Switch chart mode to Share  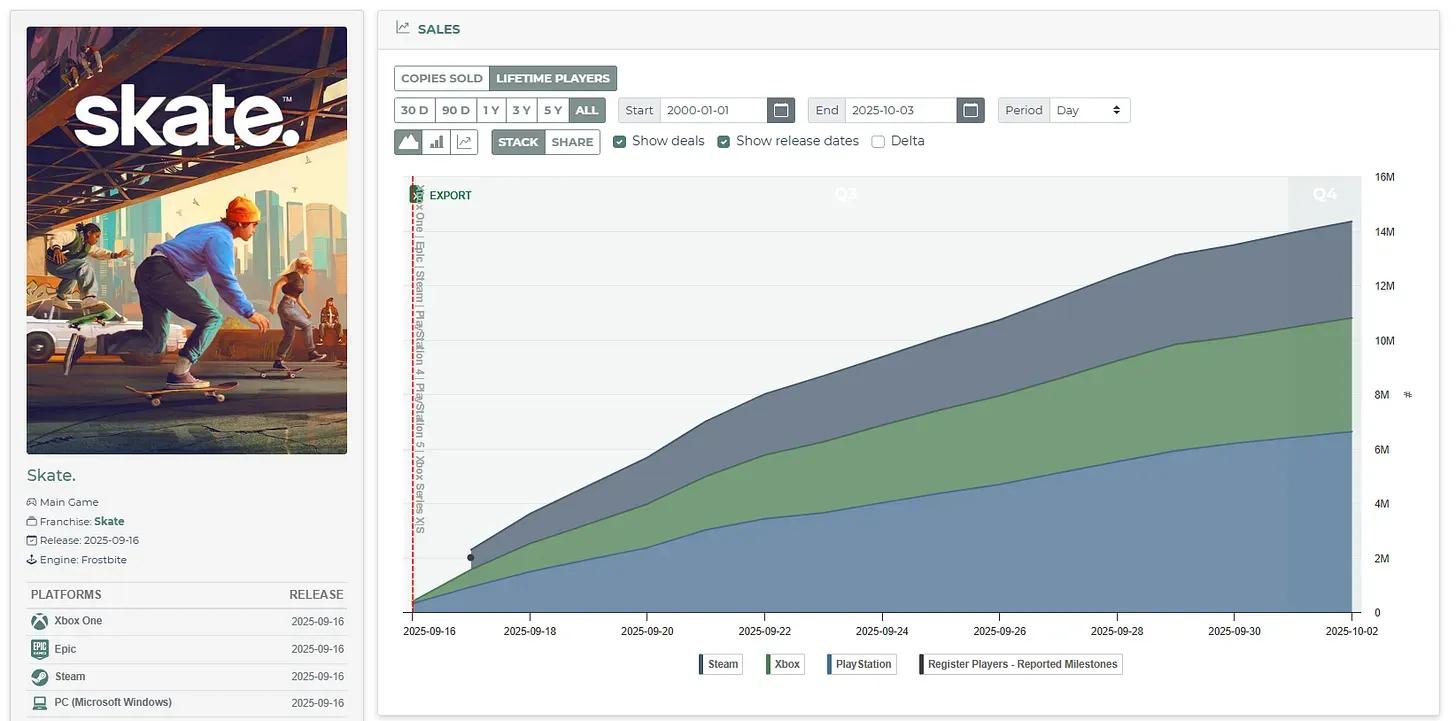[572, 142]
